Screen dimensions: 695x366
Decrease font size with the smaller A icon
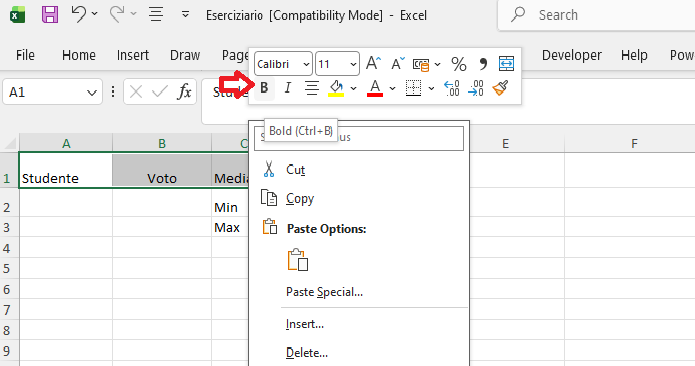point(398,64)
